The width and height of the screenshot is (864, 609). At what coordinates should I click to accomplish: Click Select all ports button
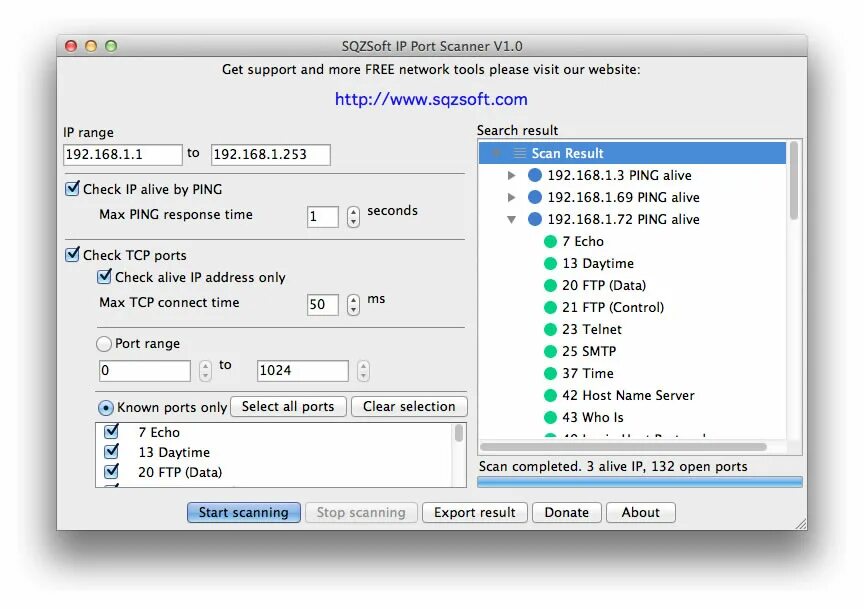pyautogui.click(x=288, y=407)
